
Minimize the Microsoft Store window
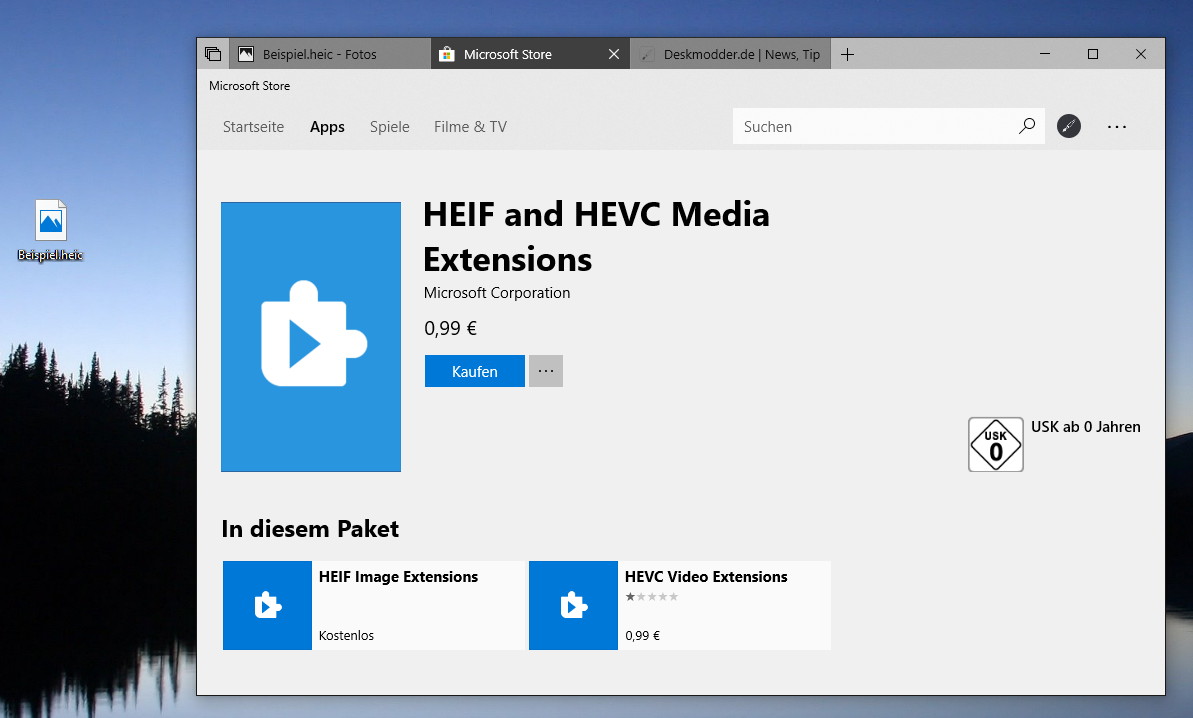[x=1045, y=54]
